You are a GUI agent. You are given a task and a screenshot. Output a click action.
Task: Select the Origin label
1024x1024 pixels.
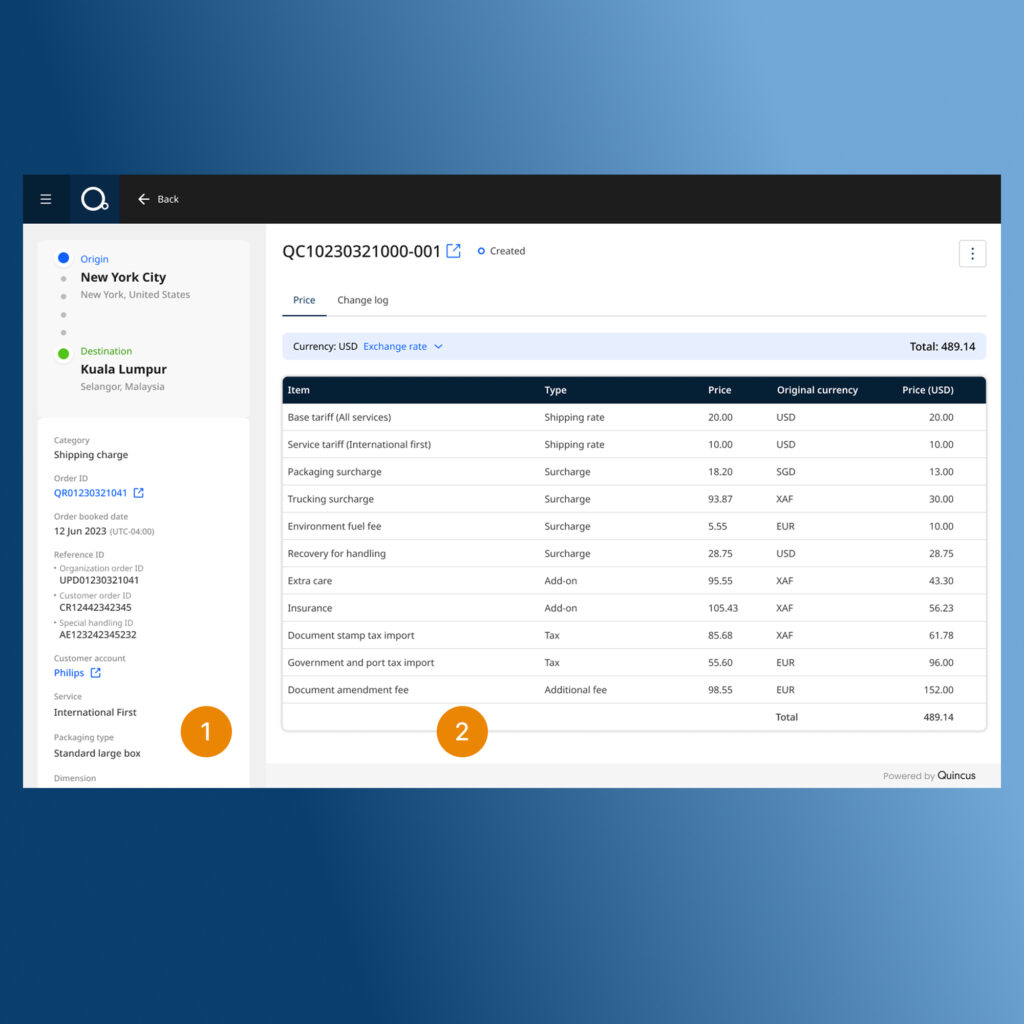94,259
